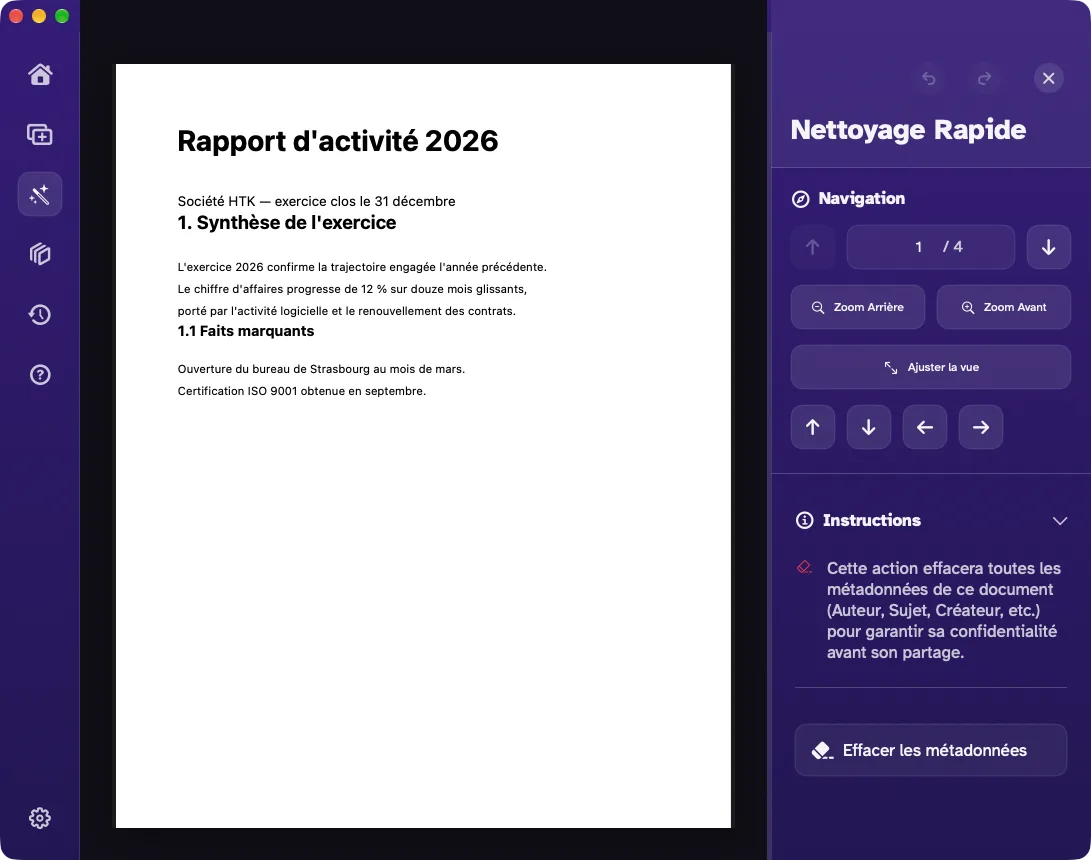The height and width of the screenshot is (860, 1091).
Task: Pan the view left arrow button
Action: click(x=925, y=427)
